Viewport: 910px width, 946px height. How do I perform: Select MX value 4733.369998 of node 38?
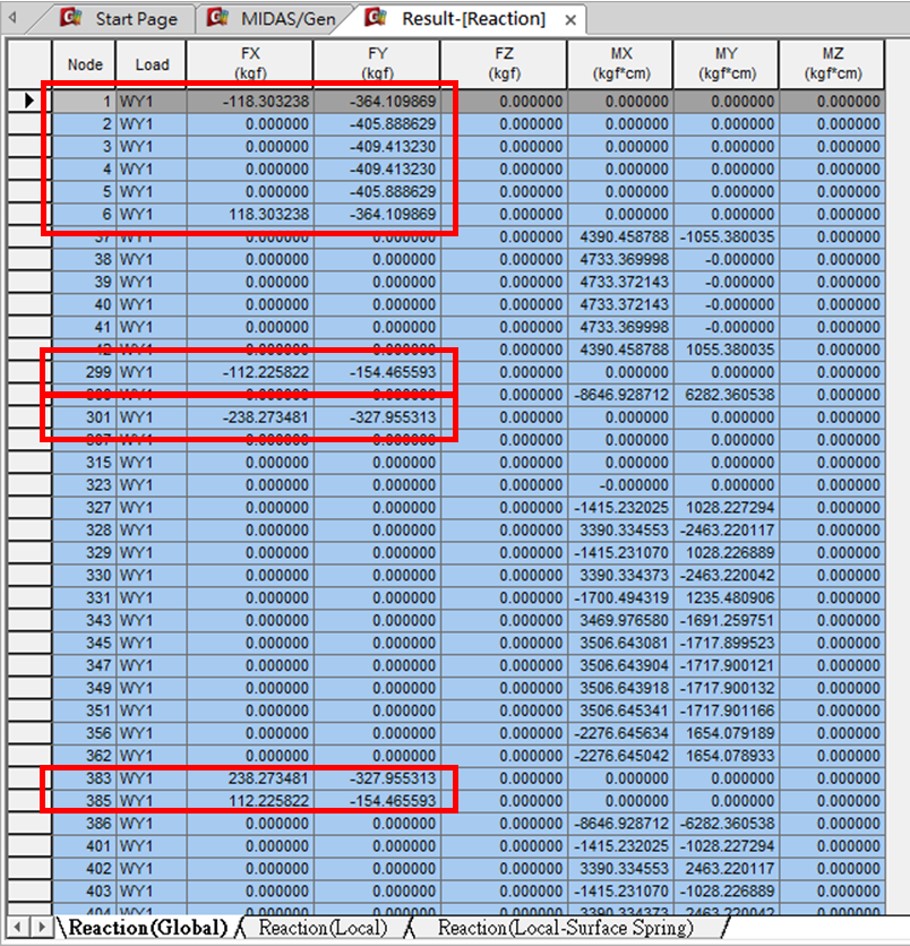click(621, 259)
